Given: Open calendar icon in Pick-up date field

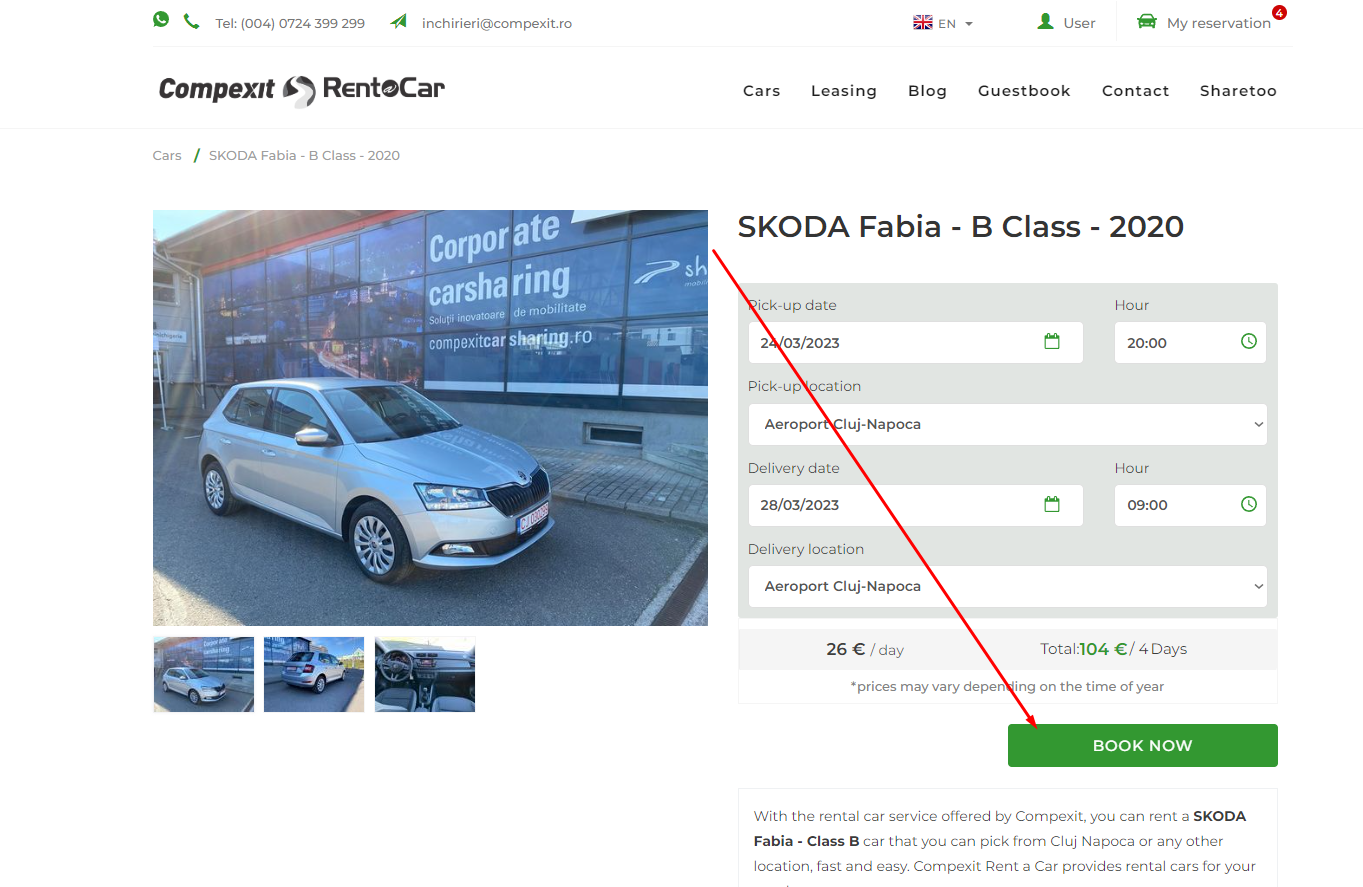Looking at the screenshot, I should pos(1052,341).
